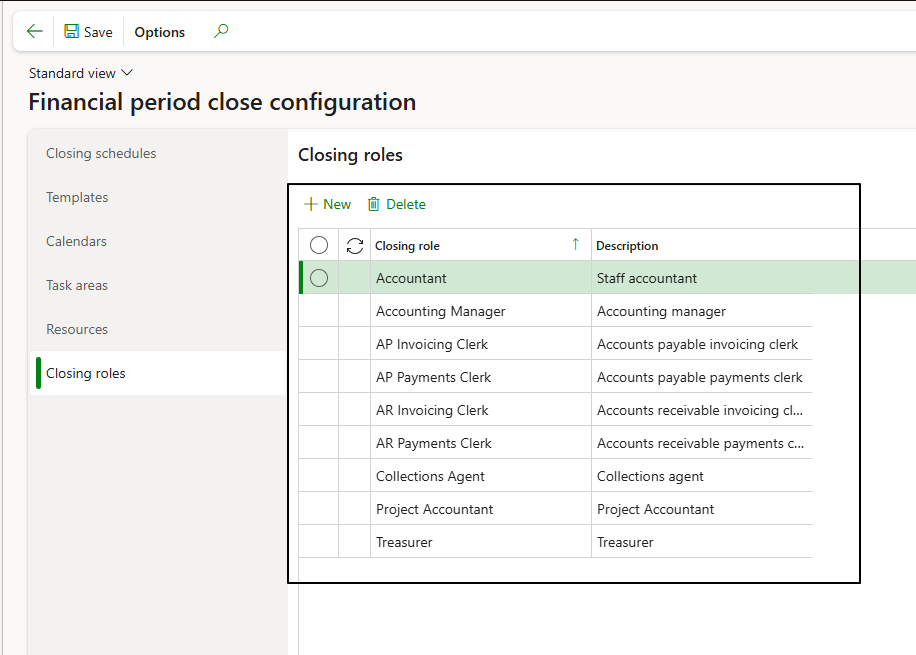
Task: Select the Treasurer closing role cell
Action: pos(404,542)
